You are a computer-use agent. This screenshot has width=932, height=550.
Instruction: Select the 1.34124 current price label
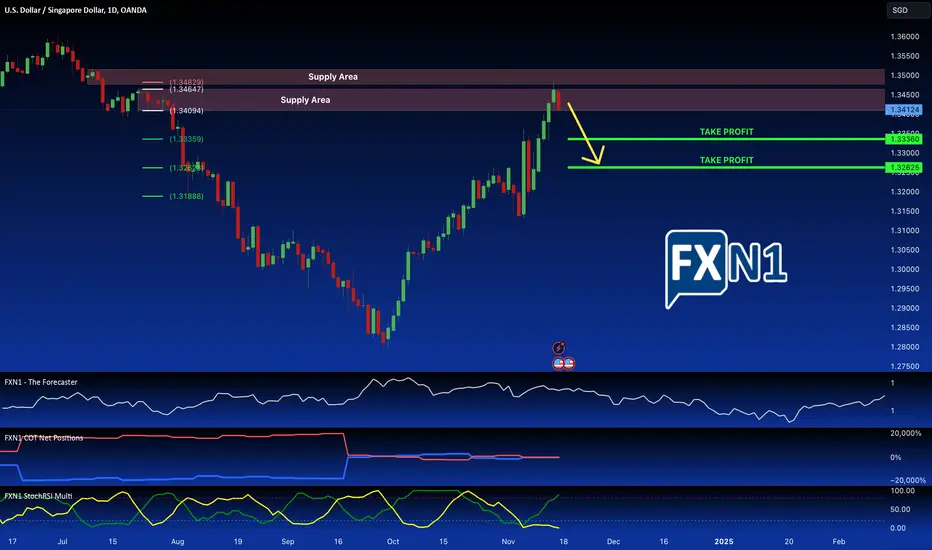(x=903, y=110)
